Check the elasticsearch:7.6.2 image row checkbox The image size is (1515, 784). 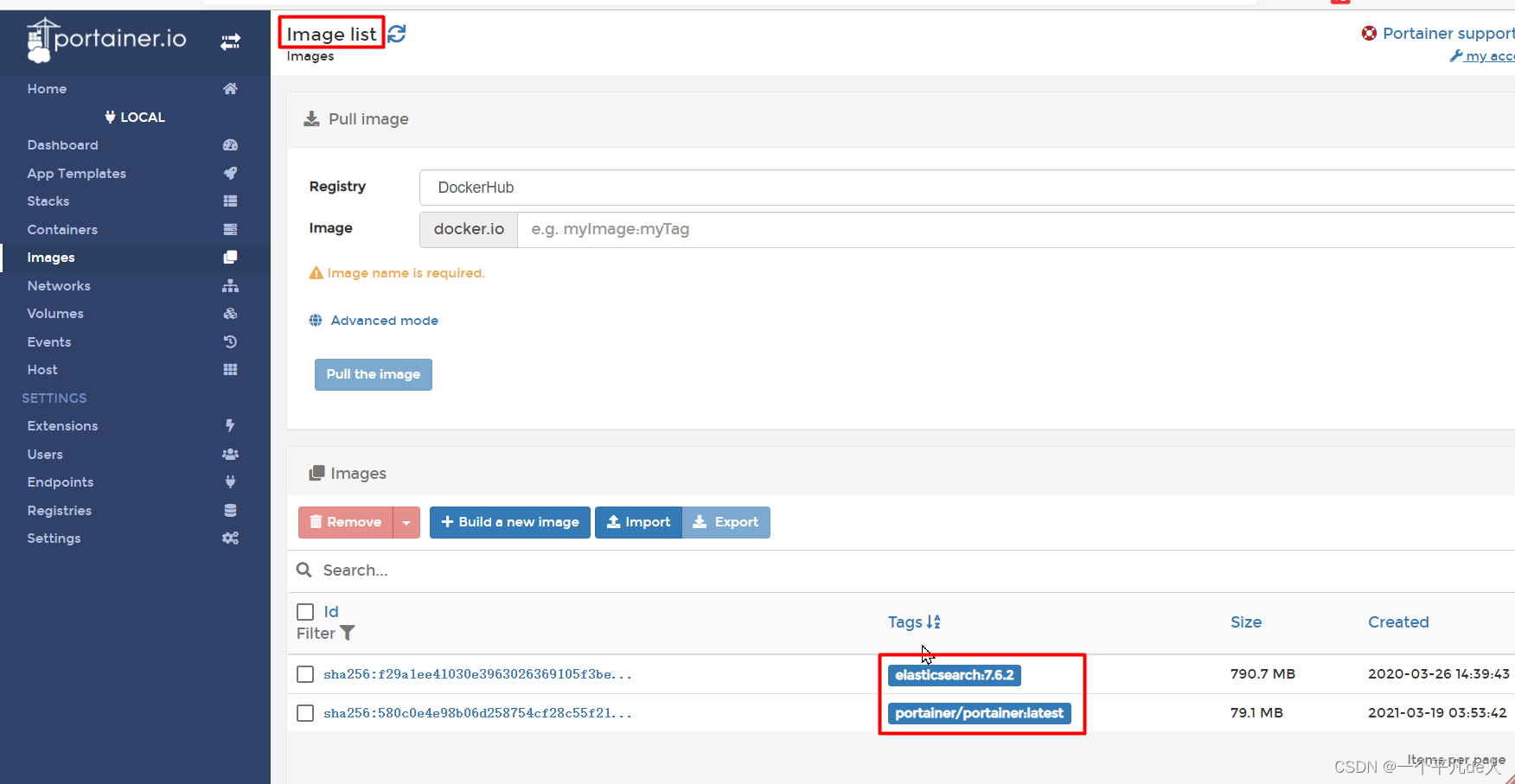[x=305, y=674]
